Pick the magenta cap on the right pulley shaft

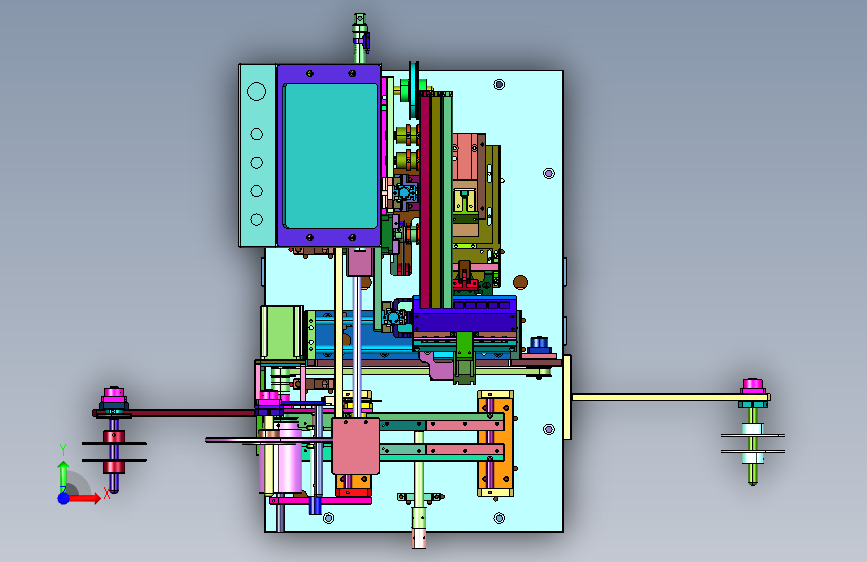[753, 386]
